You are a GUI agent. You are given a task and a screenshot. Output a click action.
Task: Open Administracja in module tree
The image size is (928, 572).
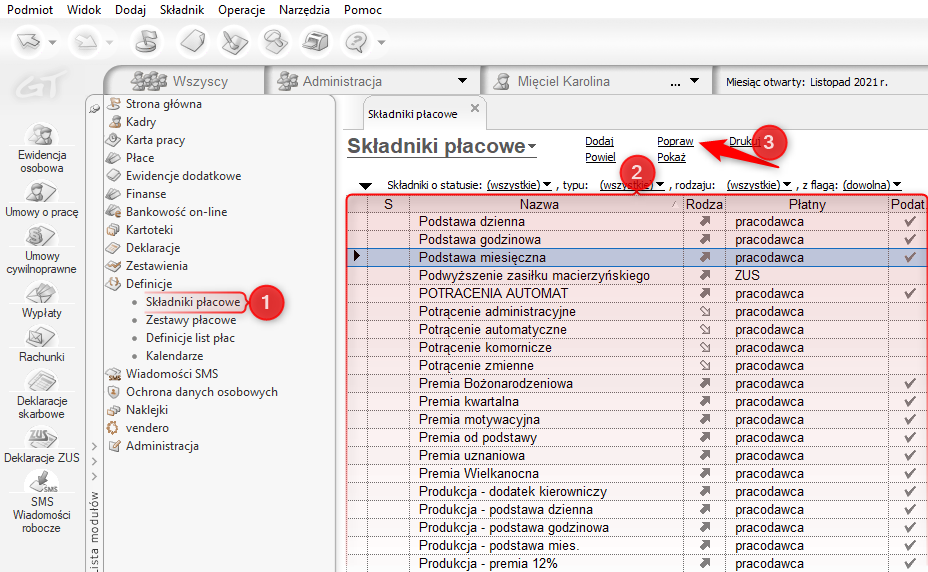click(162, 446)
